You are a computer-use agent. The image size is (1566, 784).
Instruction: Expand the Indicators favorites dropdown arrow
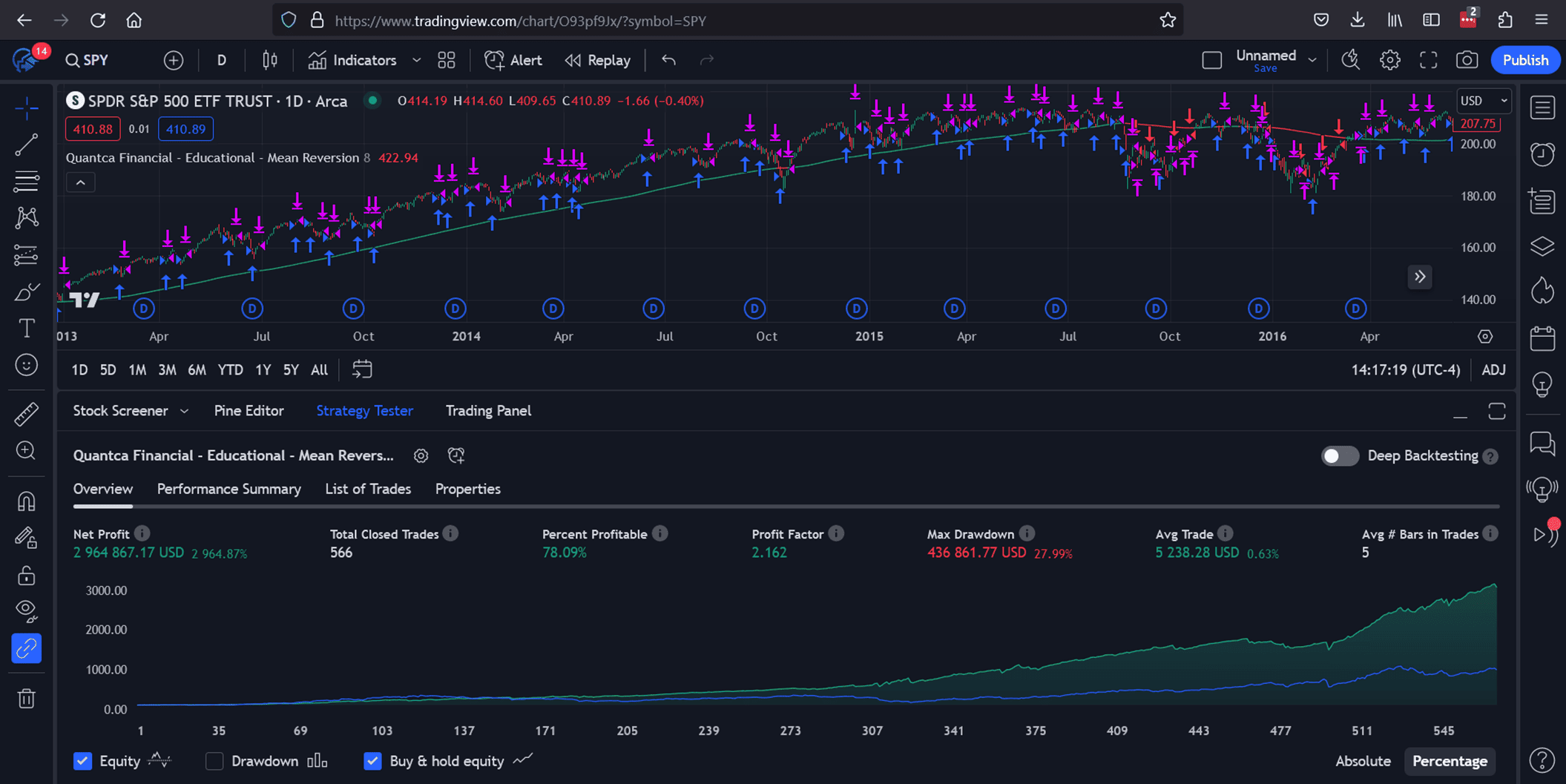417,60
